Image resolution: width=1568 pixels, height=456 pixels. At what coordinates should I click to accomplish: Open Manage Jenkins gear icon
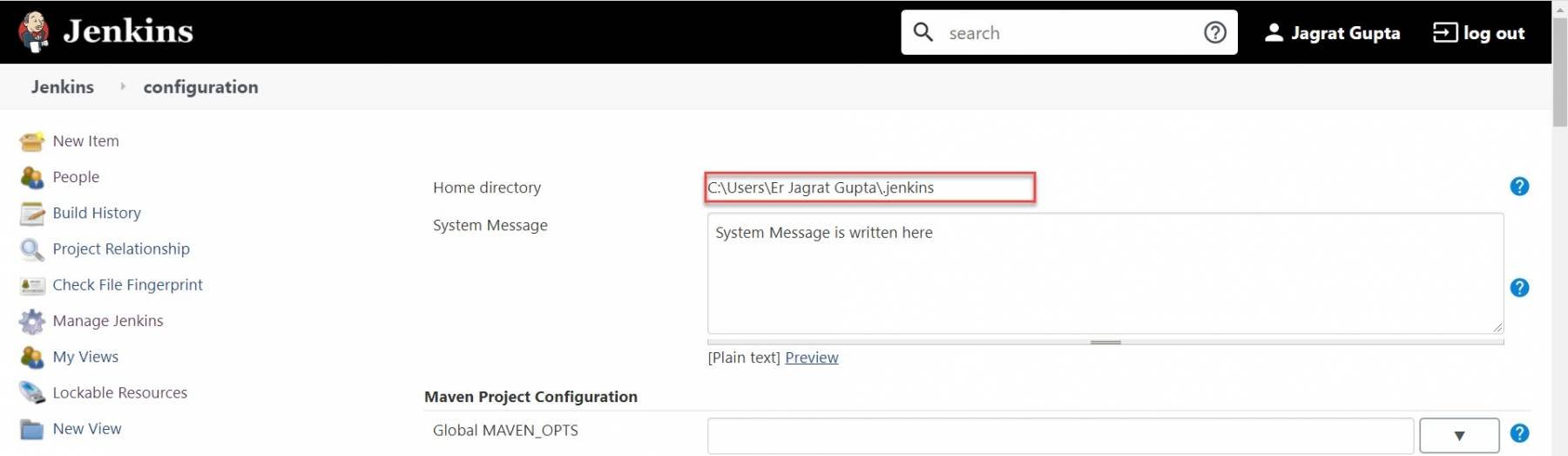pyautogui.click(x=32, y=322)
